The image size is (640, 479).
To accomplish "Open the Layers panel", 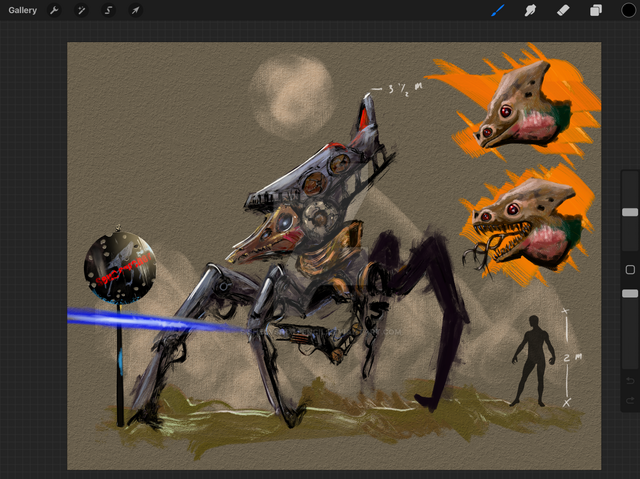I will click(x=595, y=10).
